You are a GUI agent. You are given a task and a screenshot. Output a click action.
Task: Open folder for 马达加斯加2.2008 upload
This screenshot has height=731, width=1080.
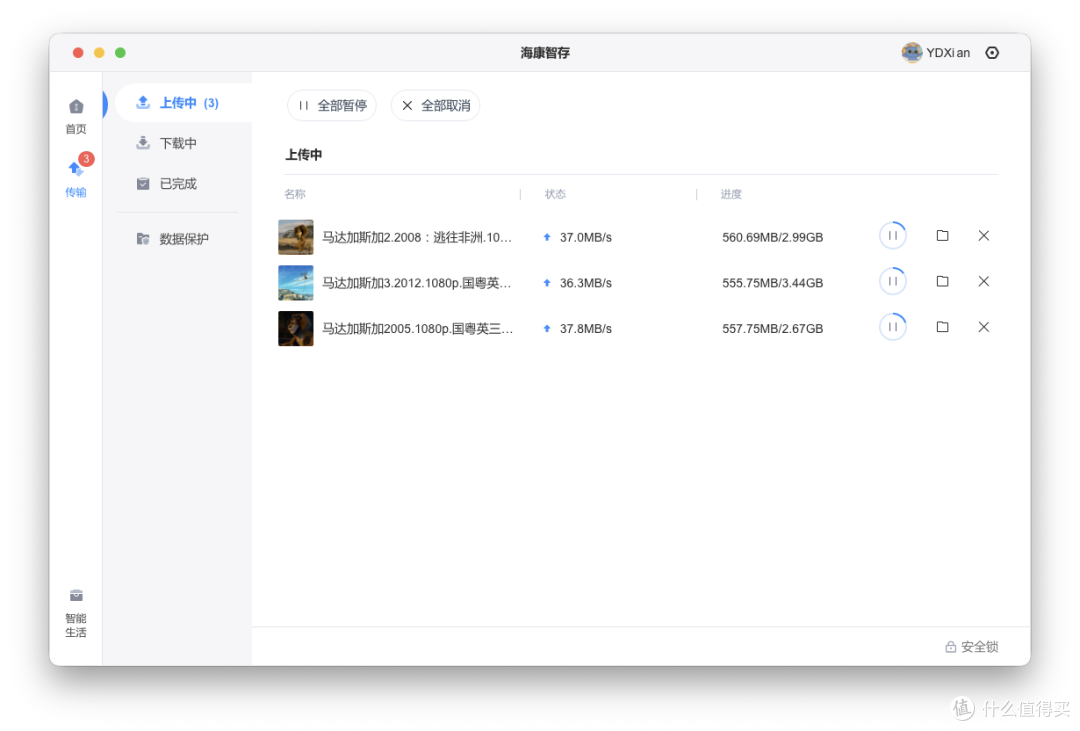(x=942, y=236)
